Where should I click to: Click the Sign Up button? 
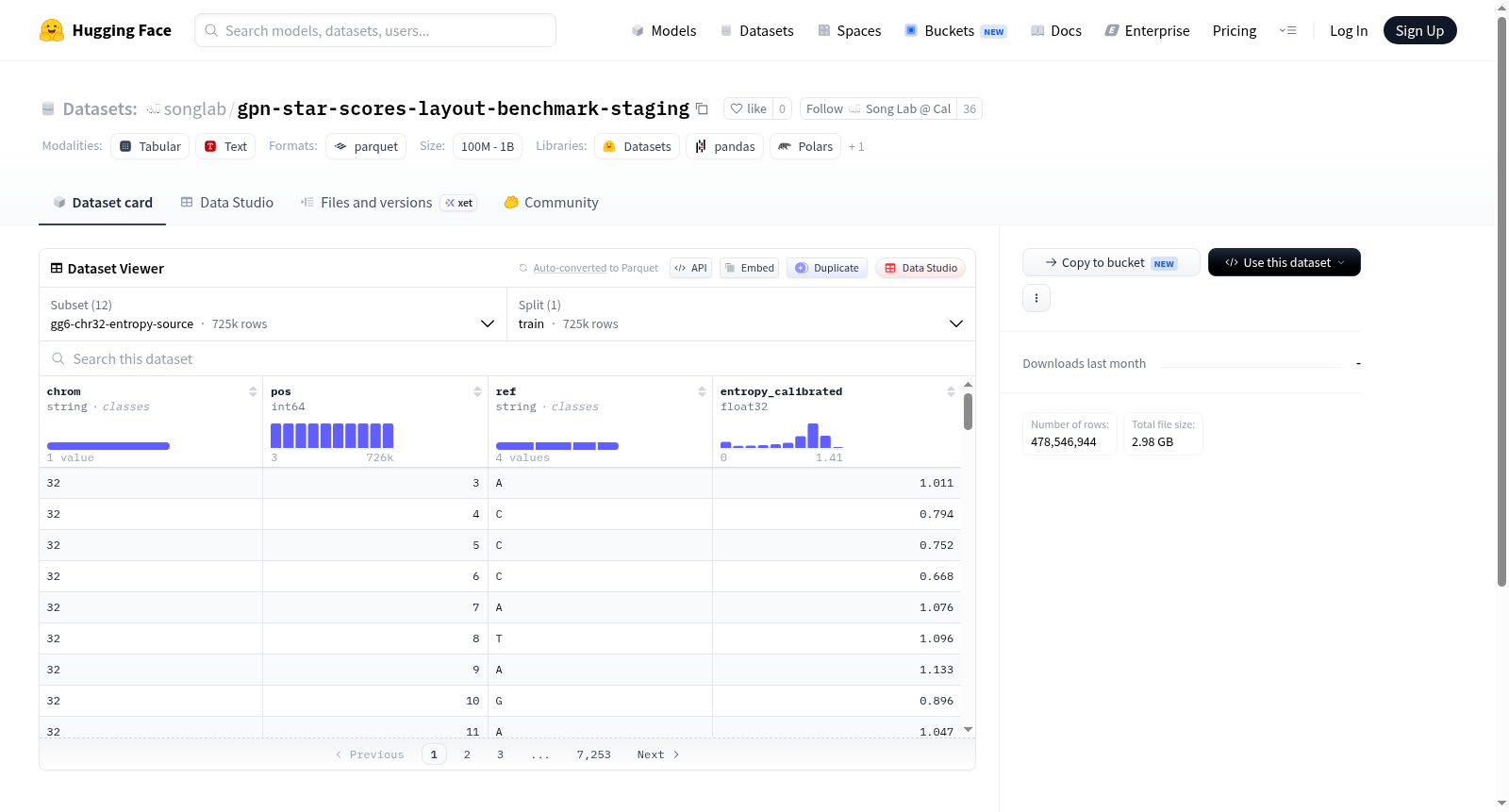(1419, 30)
